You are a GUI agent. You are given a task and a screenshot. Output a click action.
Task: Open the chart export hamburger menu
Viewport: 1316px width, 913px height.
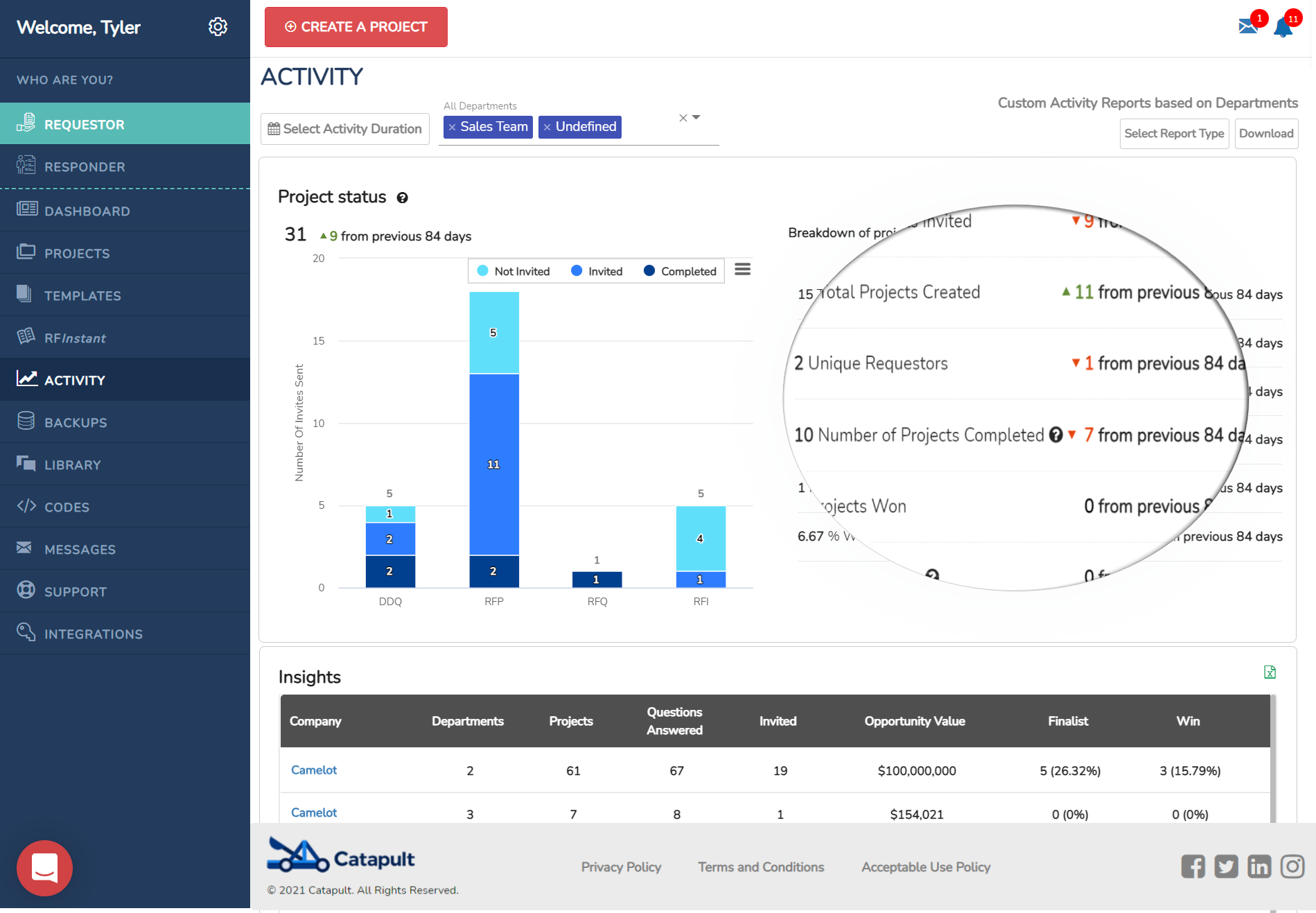pyautogui.click(x=742, y=269)
